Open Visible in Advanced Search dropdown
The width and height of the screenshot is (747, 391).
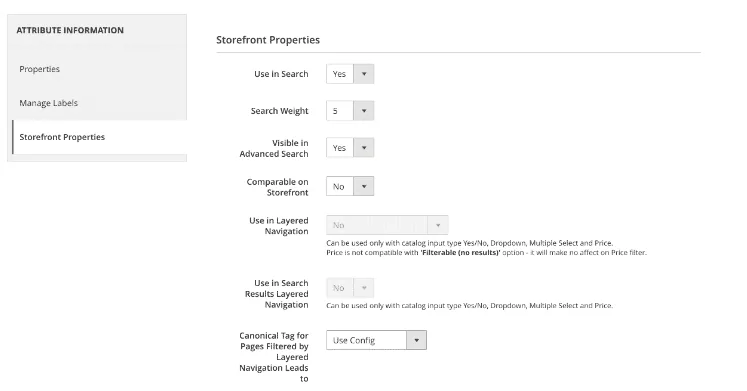(350, 148)
